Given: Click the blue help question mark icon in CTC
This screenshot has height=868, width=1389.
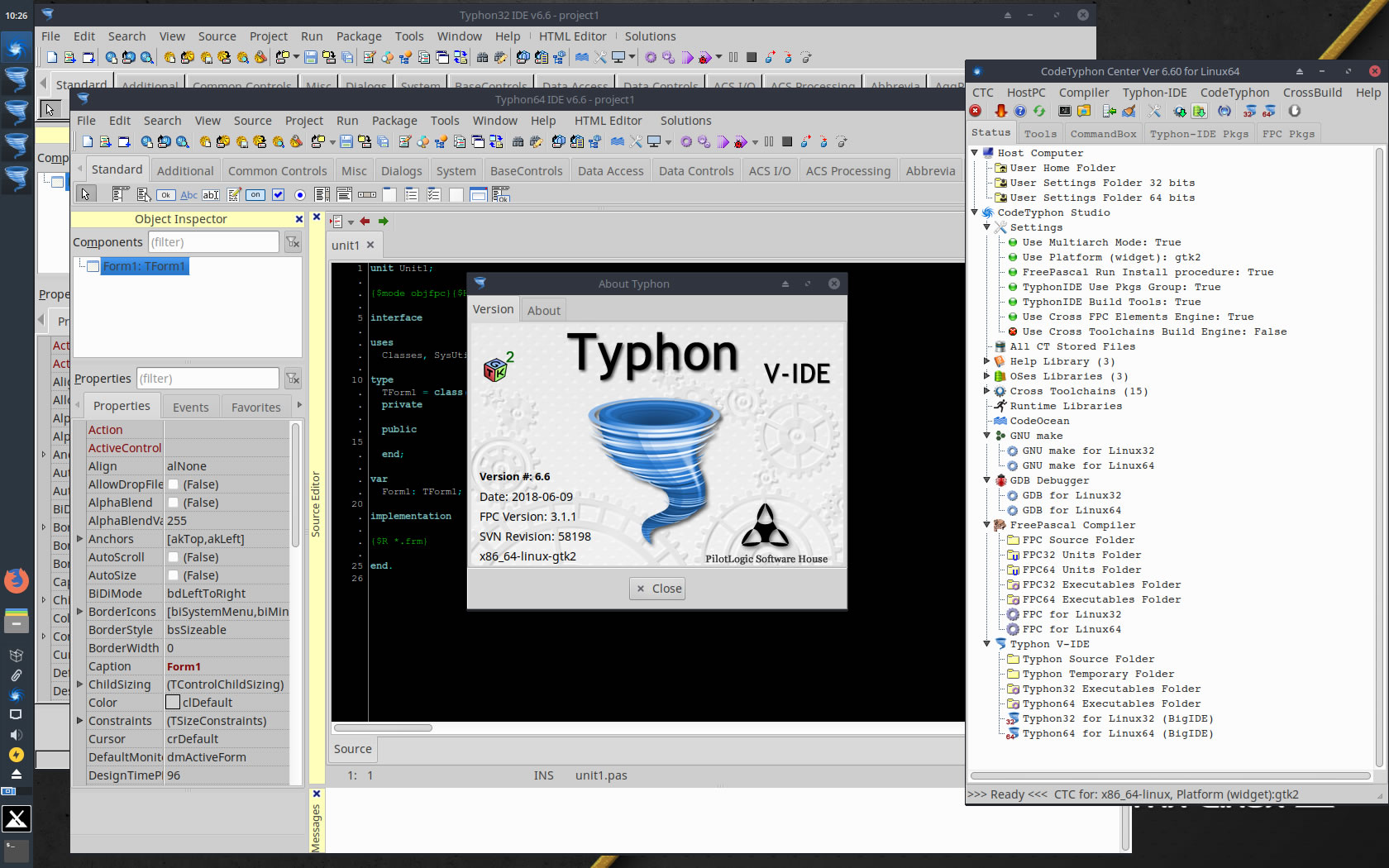Looking at the screenshot, I should [x=1019, y=111].
